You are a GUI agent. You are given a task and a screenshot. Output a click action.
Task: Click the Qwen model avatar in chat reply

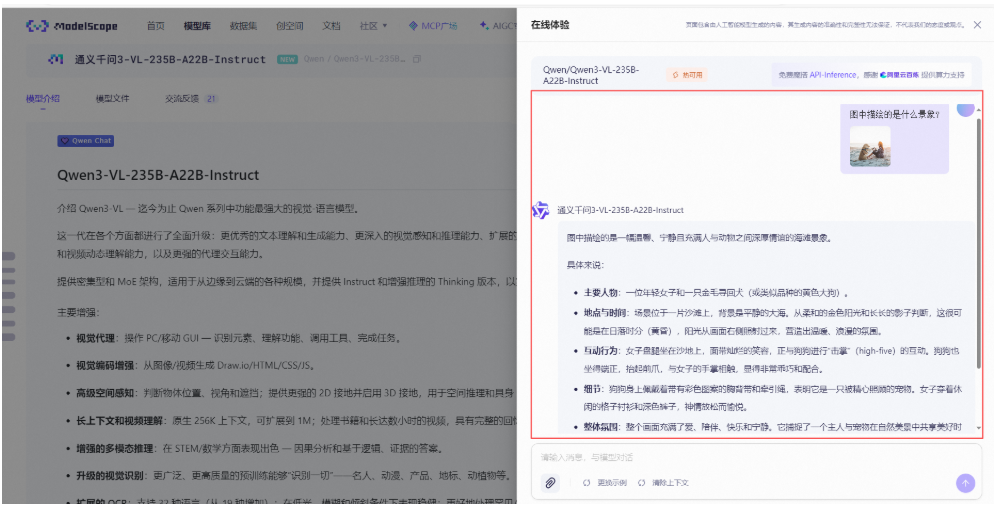pos(541,210)
